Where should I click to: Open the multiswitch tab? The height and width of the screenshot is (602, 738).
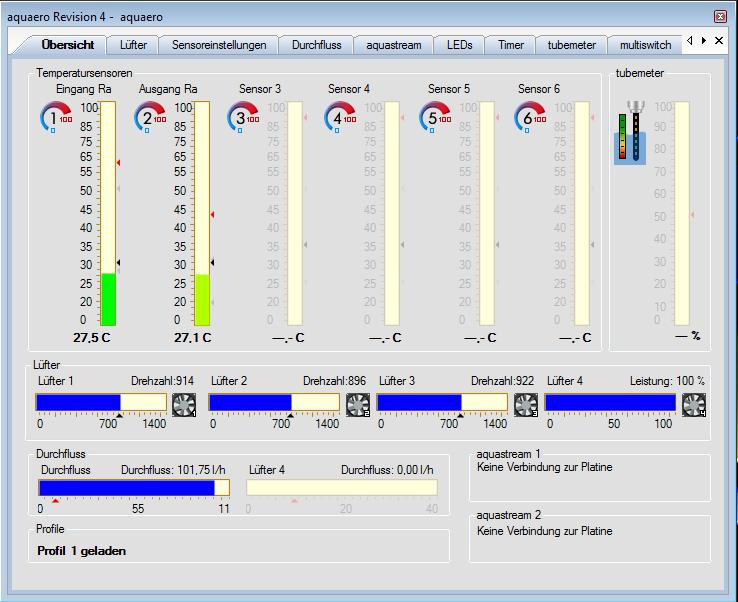pos(645,45)
